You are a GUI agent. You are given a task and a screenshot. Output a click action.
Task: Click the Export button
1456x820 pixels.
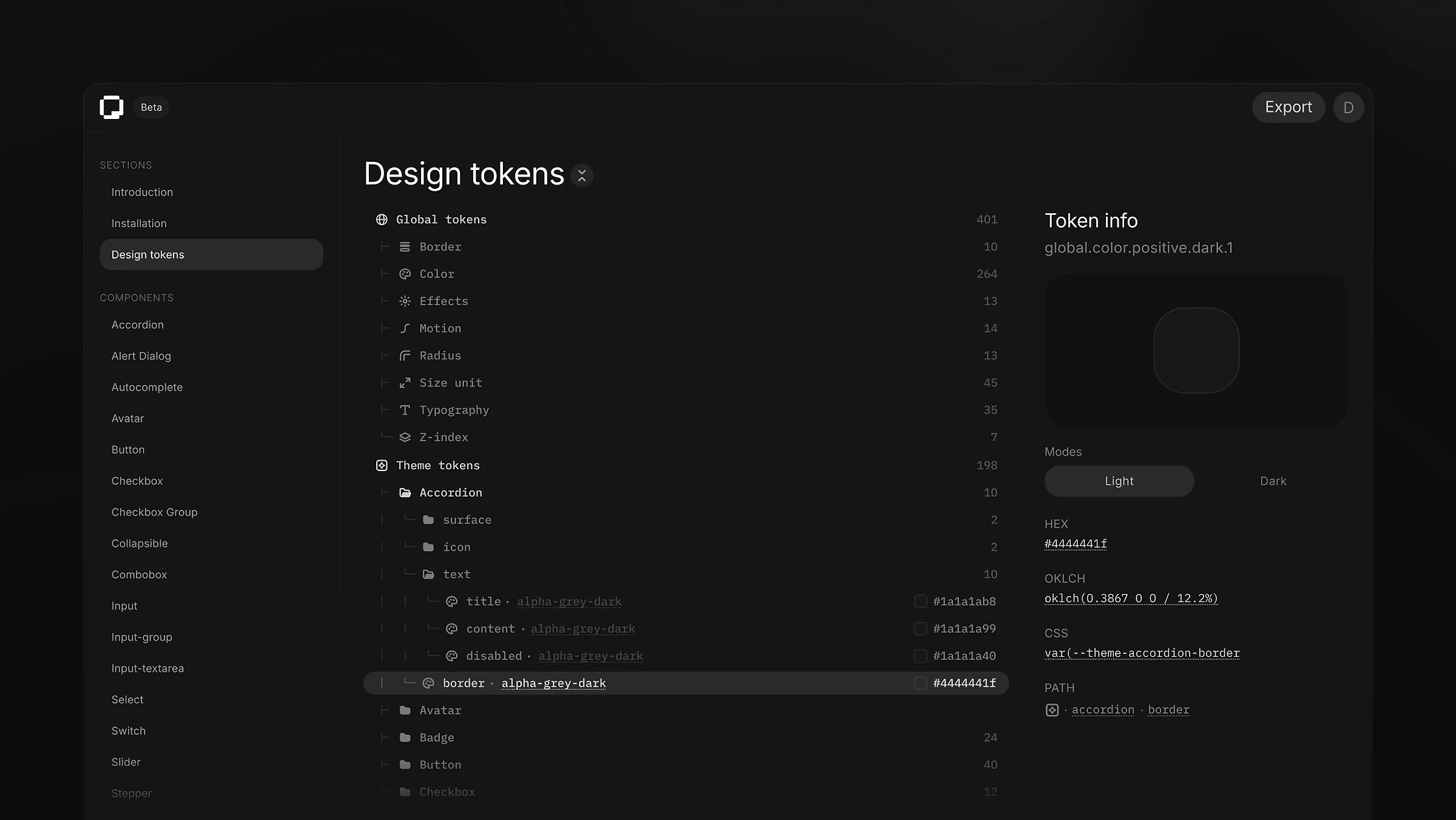click(1289, 107)
